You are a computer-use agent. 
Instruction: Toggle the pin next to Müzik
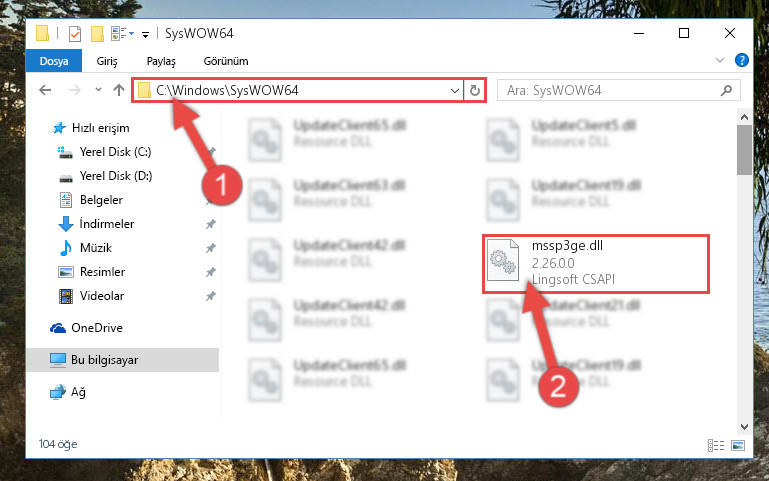coord(210,248)
